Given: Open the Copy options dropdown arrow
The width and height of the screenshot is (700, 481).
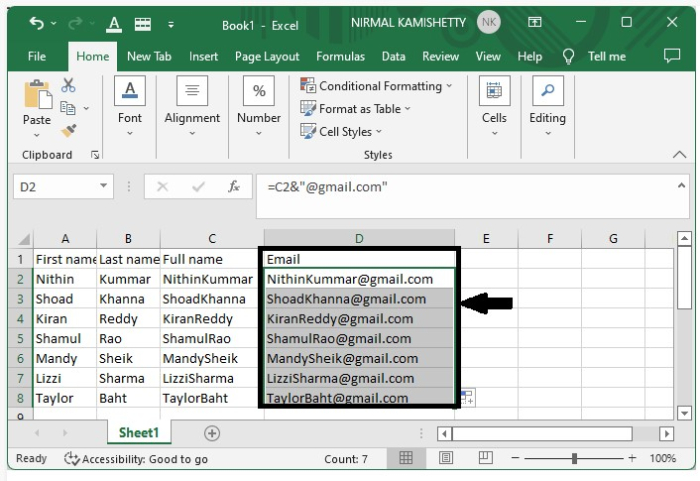Looking at the screenshot, I should tap(86, 108).
